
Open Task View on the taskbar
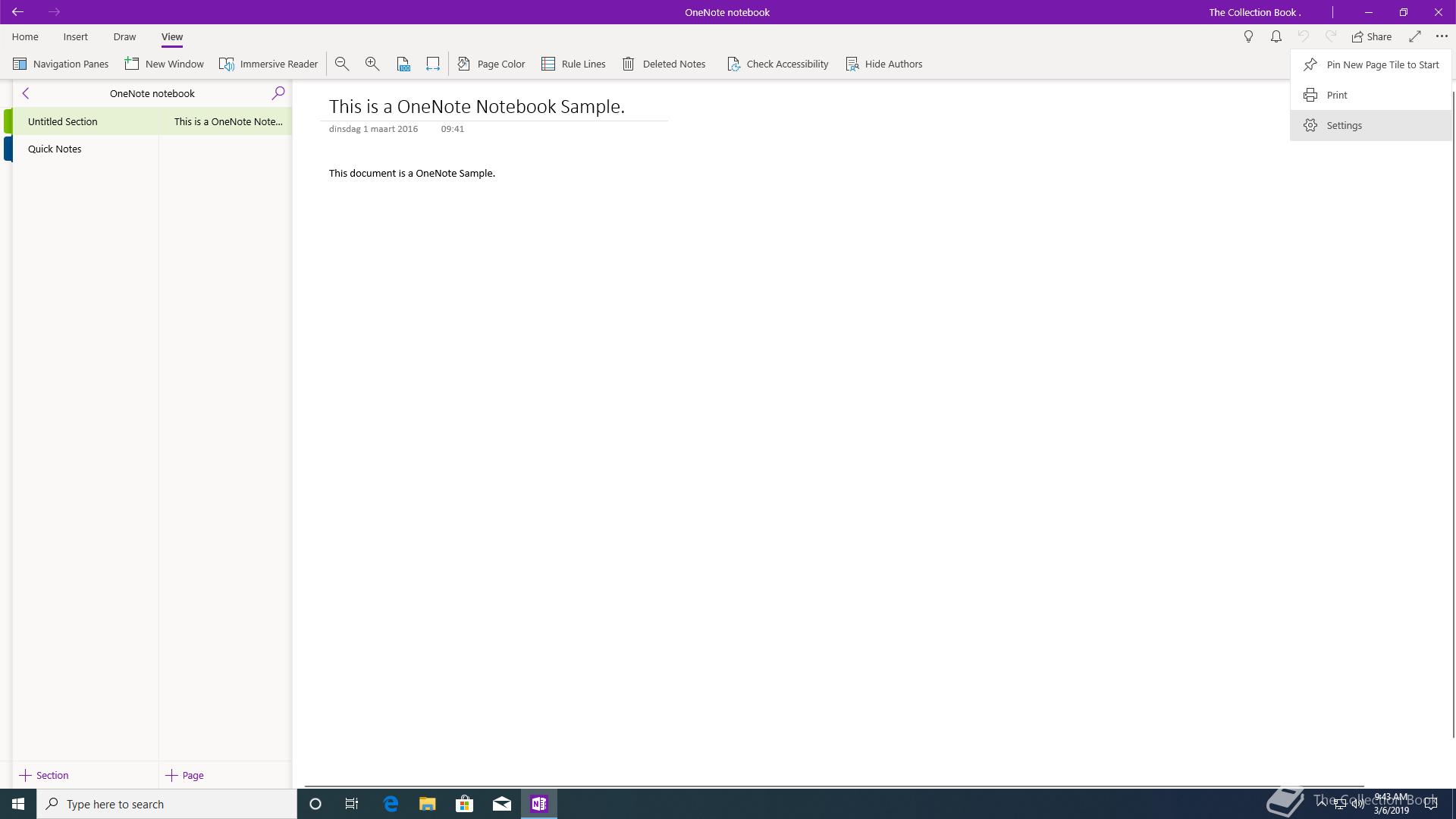(x=352, y=804)
